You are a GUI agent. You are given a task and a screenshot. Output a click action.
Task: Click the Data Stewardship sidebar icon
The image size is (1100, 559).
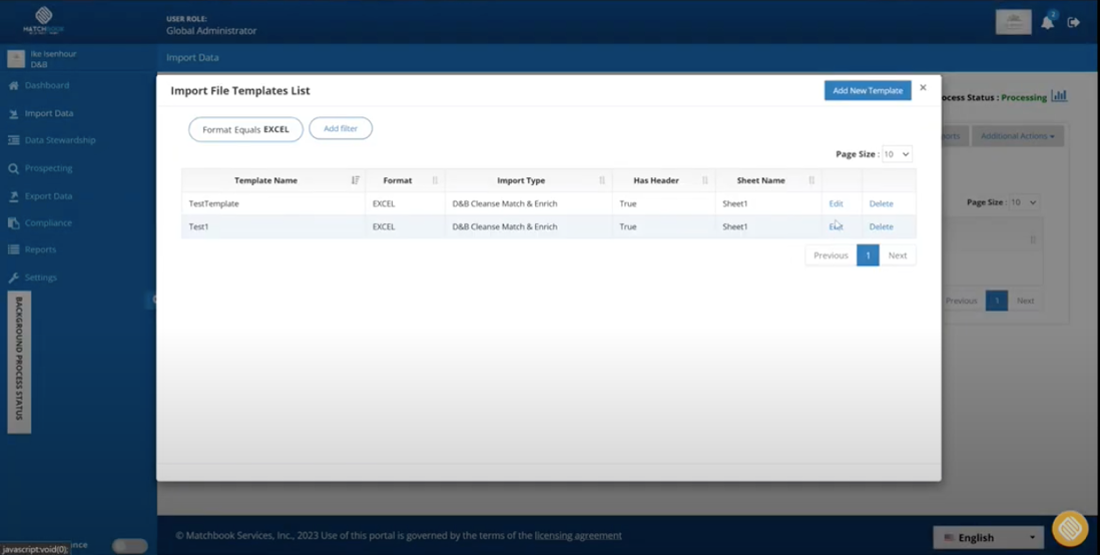(x=13, y=140)
